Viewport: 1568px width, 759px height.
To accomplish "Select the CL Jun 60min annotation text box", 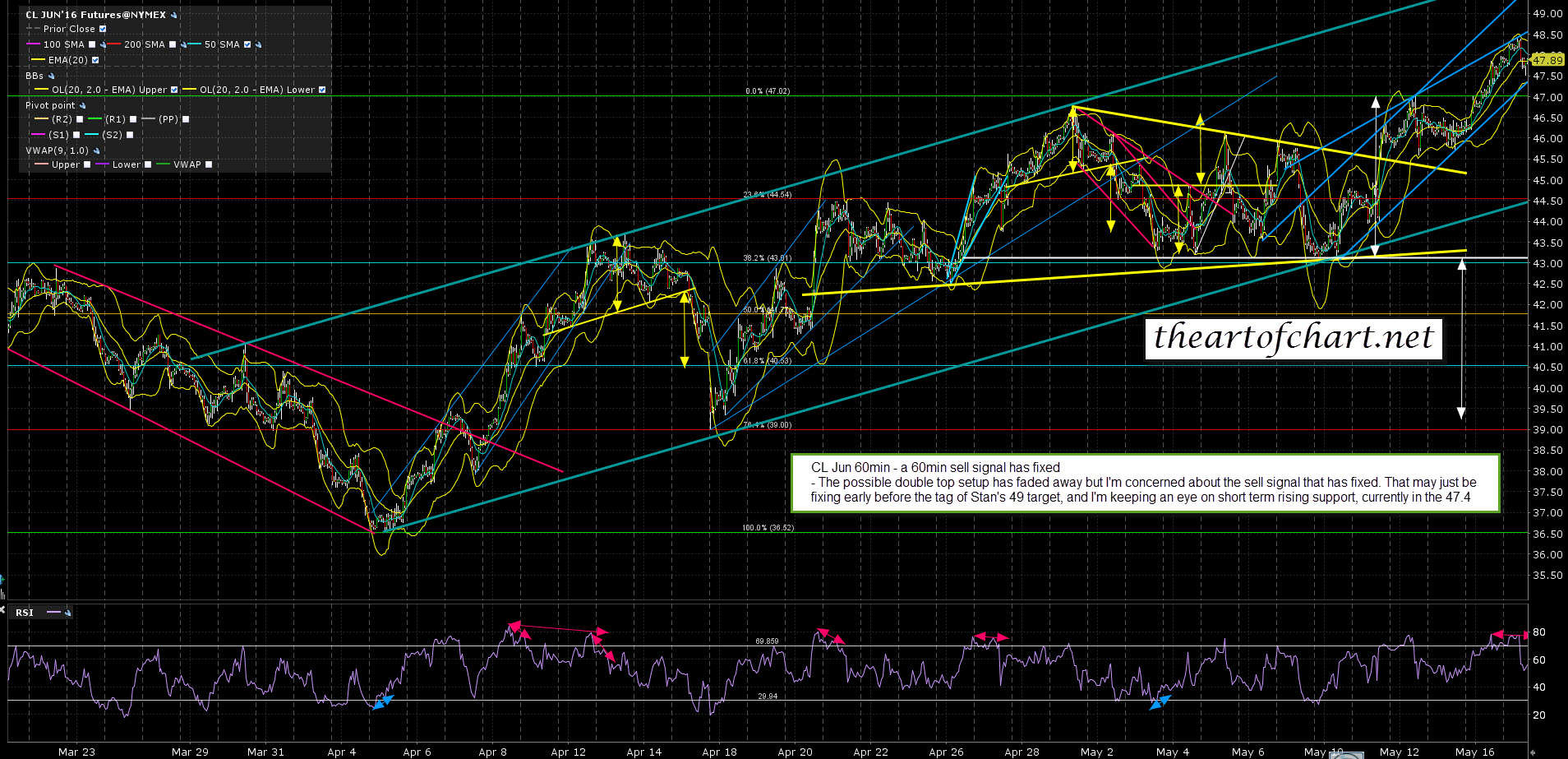I will point(1145,483).
